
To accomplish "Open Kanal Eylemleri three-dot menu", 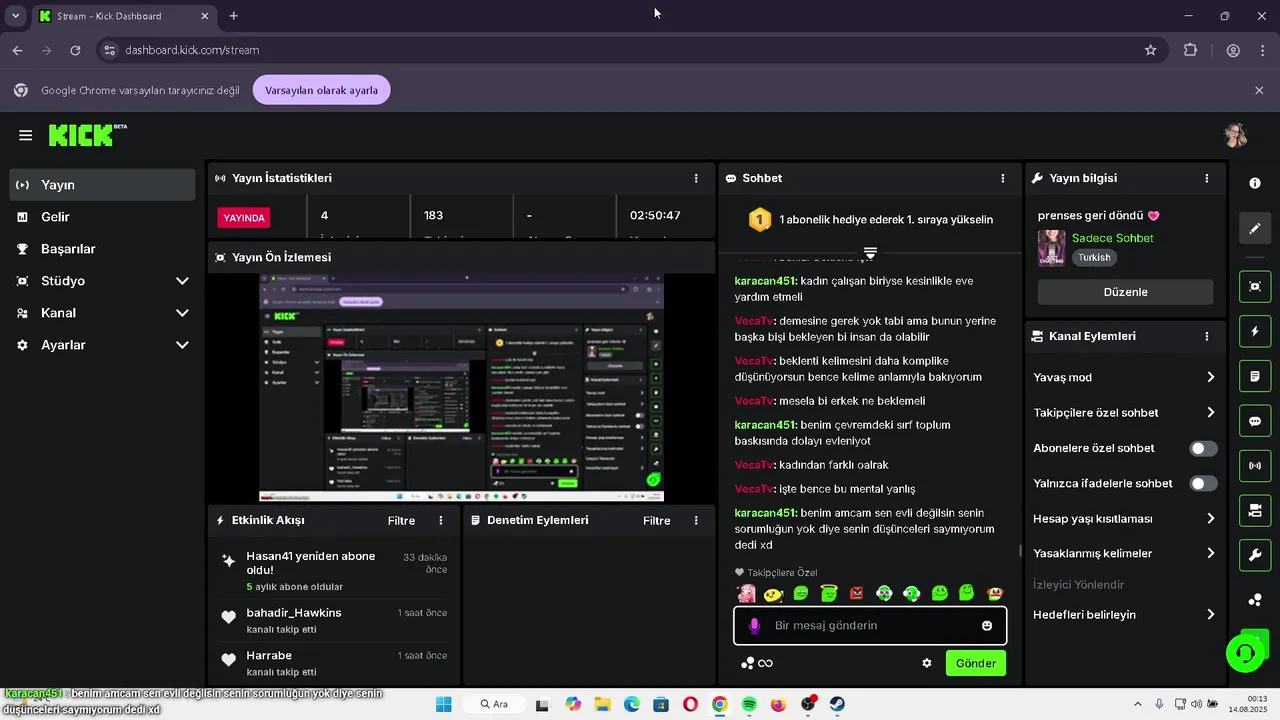I will (1207, 337).
